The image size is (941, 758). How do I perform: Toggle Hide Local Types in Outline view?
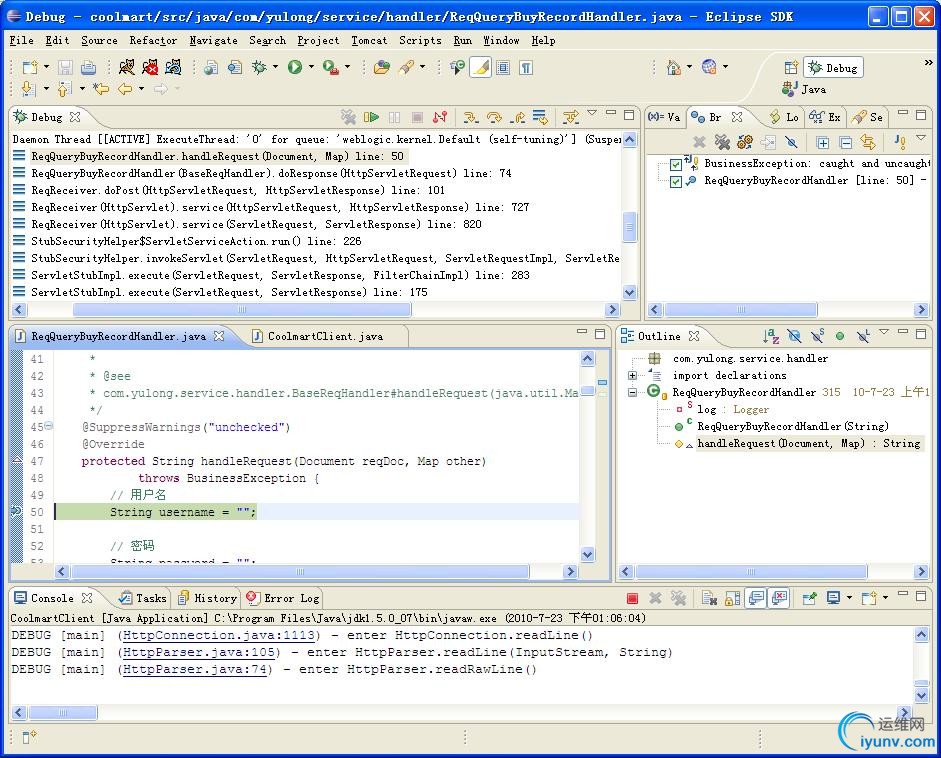click(863, 336)
